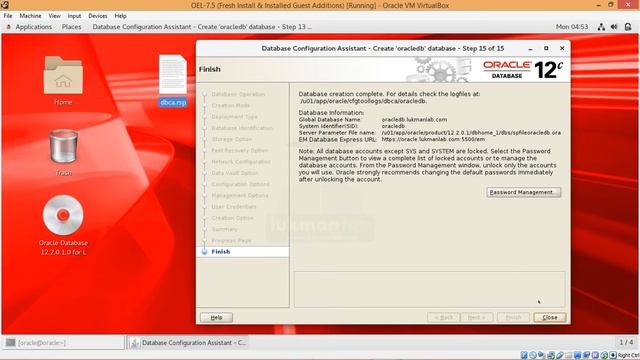
Task: Open the Devices menu
Action: click(98, 16)
